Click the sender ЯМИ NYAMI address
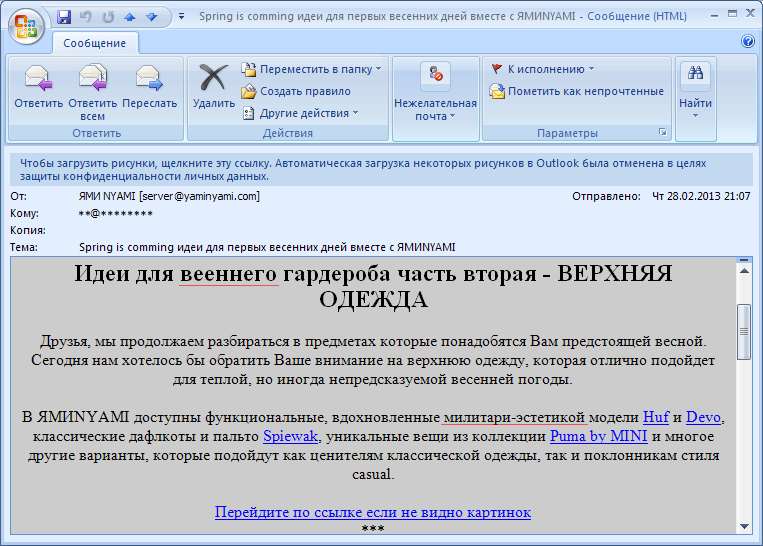 169,196
